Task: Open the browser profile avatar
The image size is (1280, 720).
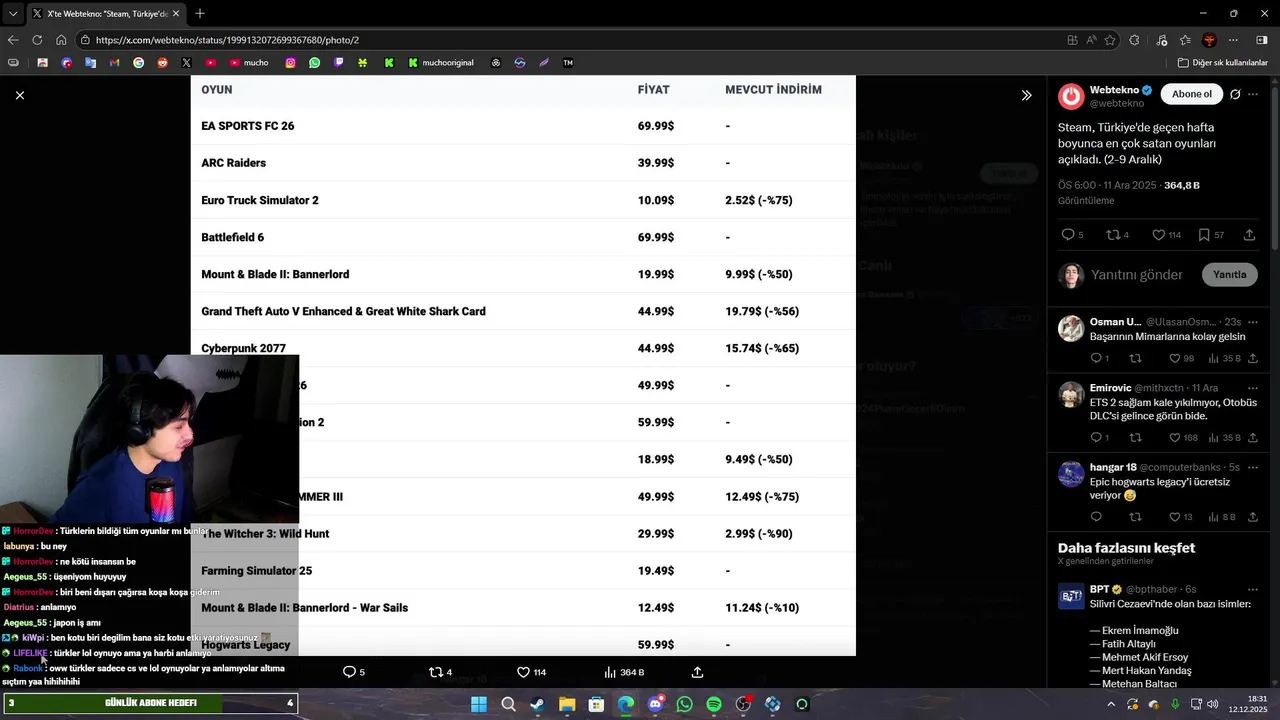Action: [x=1209, y=40]
